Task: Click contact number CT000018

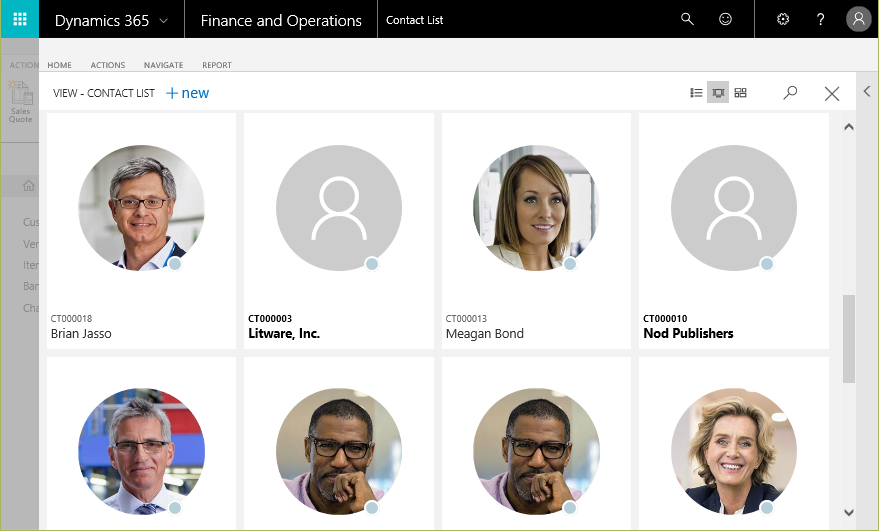Action: (71, 318)
